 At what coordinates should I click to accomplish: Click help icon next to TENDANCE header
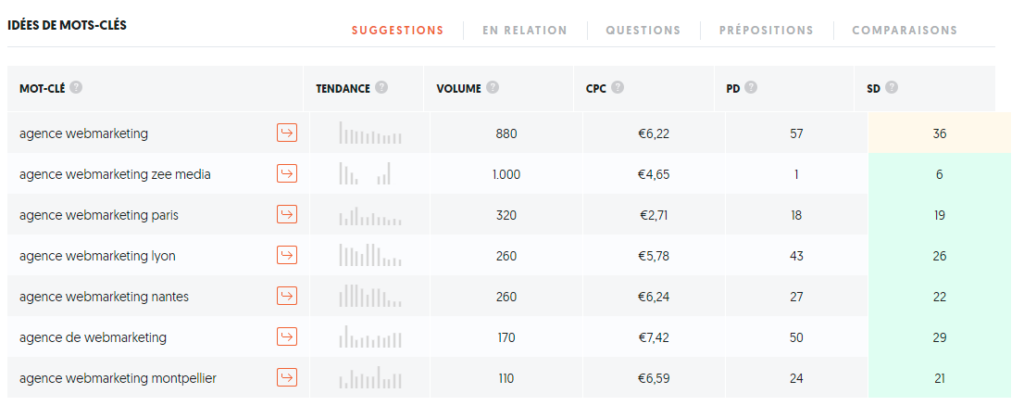point(381,87)
